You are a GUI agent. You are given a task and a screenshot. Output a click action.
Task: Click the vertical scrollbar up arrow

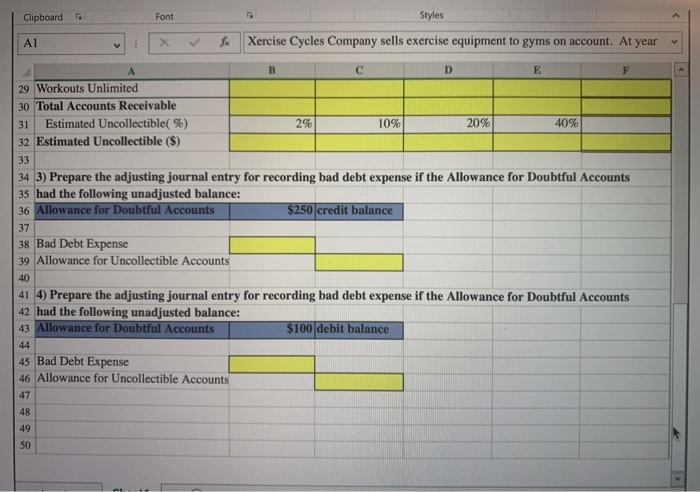(x=680, y=70)
